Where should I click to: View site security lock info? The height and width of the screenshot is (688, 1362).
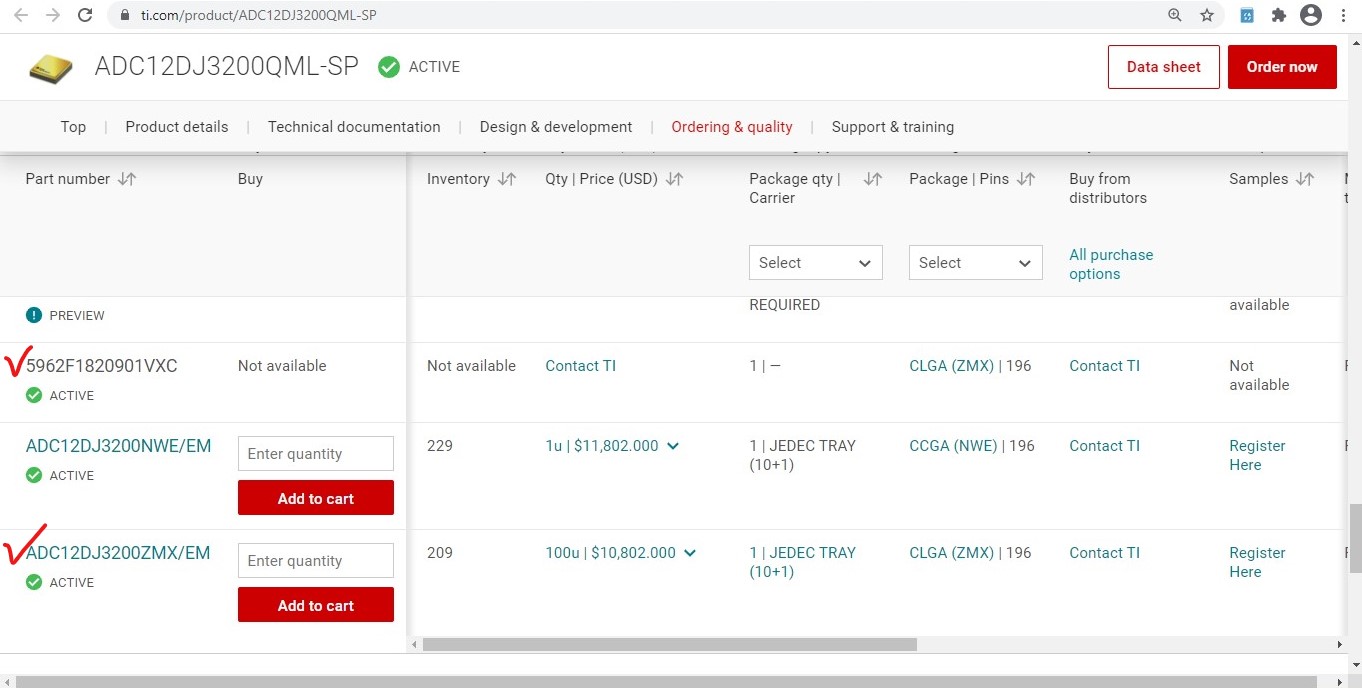(124, 15)
